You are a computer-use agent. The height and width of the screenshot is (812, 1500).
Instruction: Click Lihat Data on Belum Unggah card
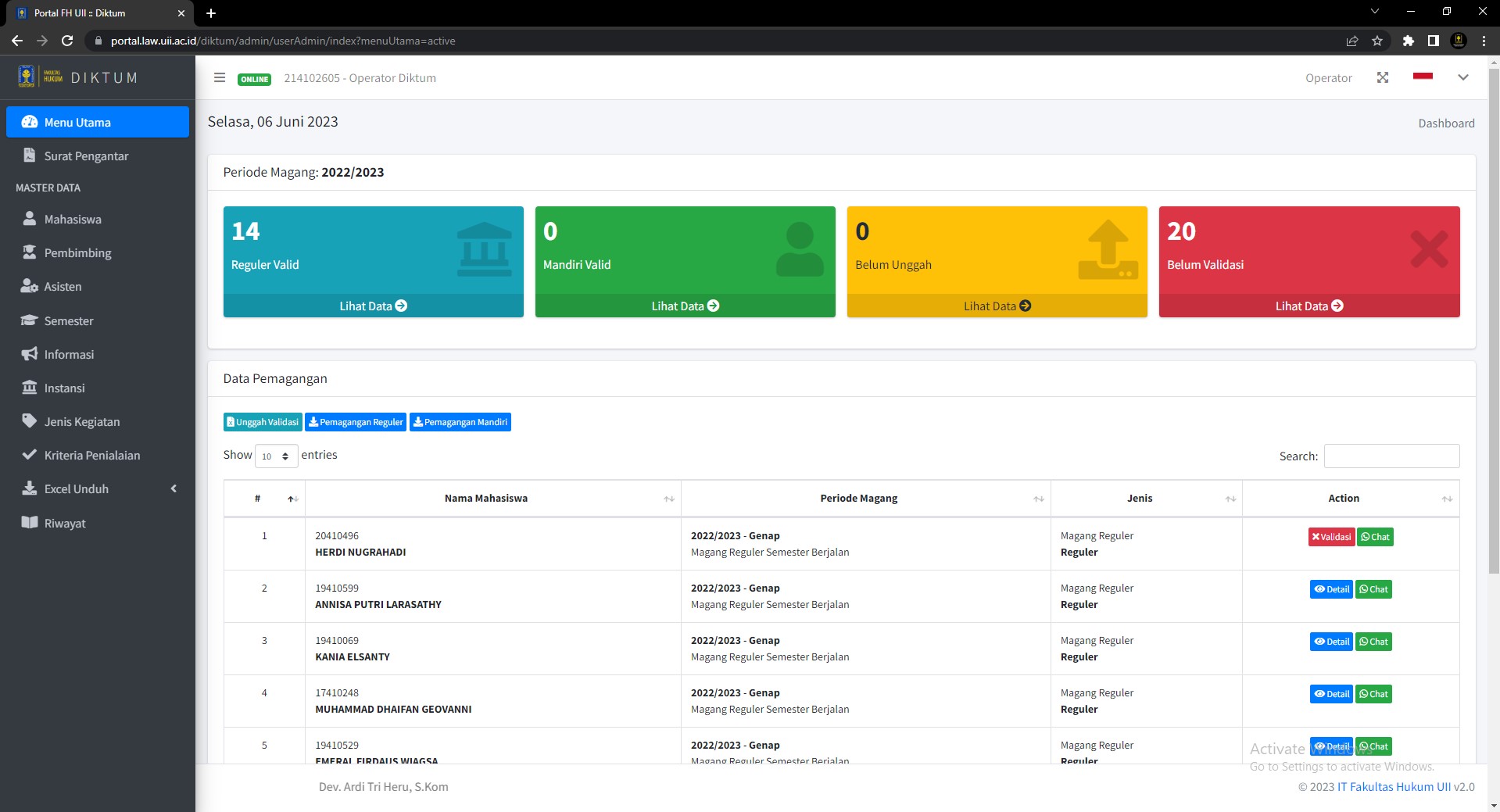pos(997,306)
